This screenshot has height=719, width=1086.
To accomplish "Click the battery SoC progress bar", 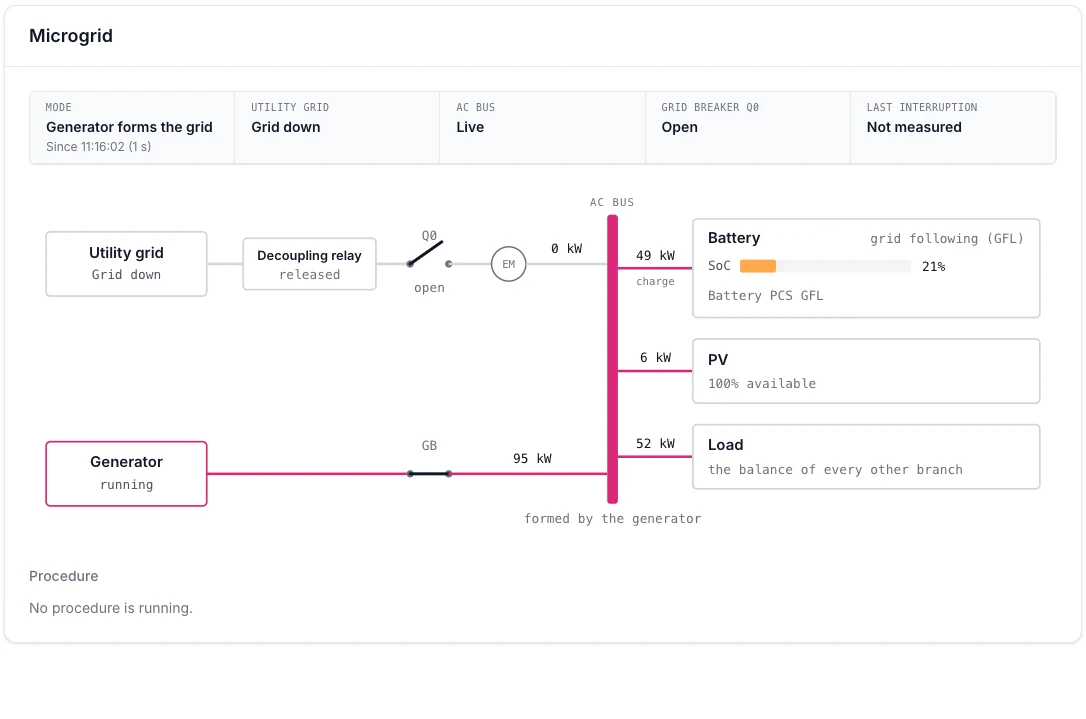I will [825, 266].
